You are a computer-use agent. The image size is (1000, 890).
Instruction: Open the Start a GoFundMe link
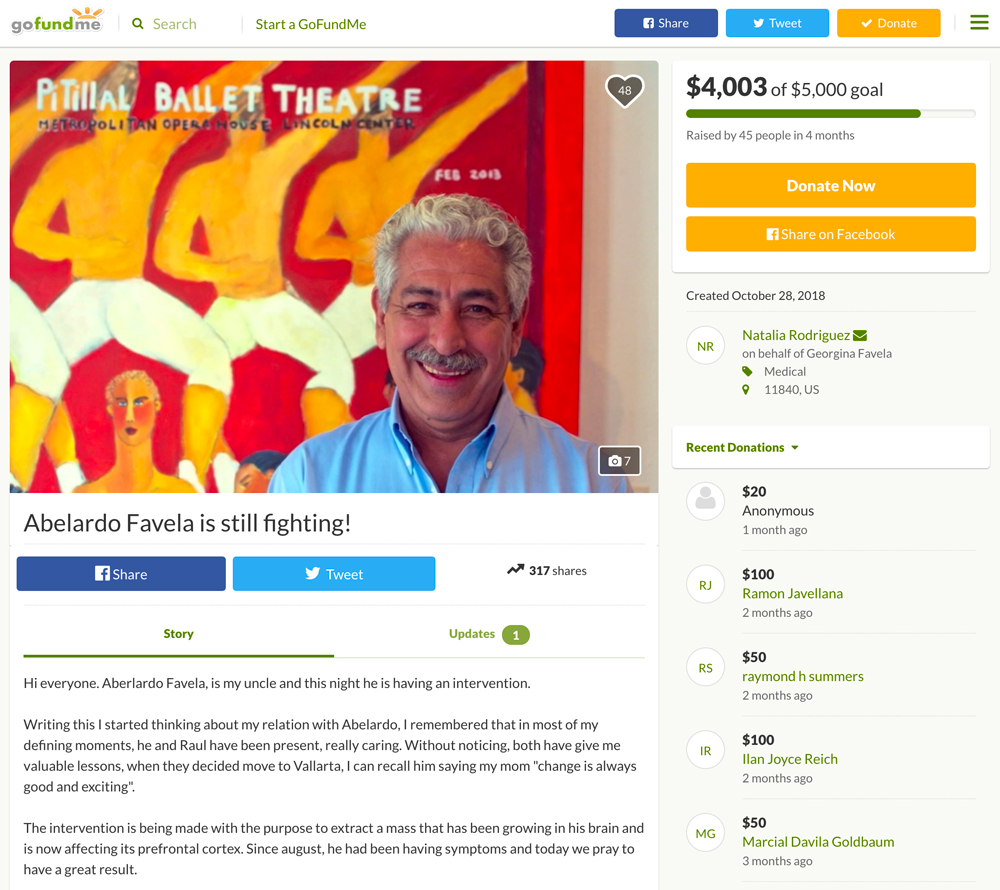tap(311, 24)
